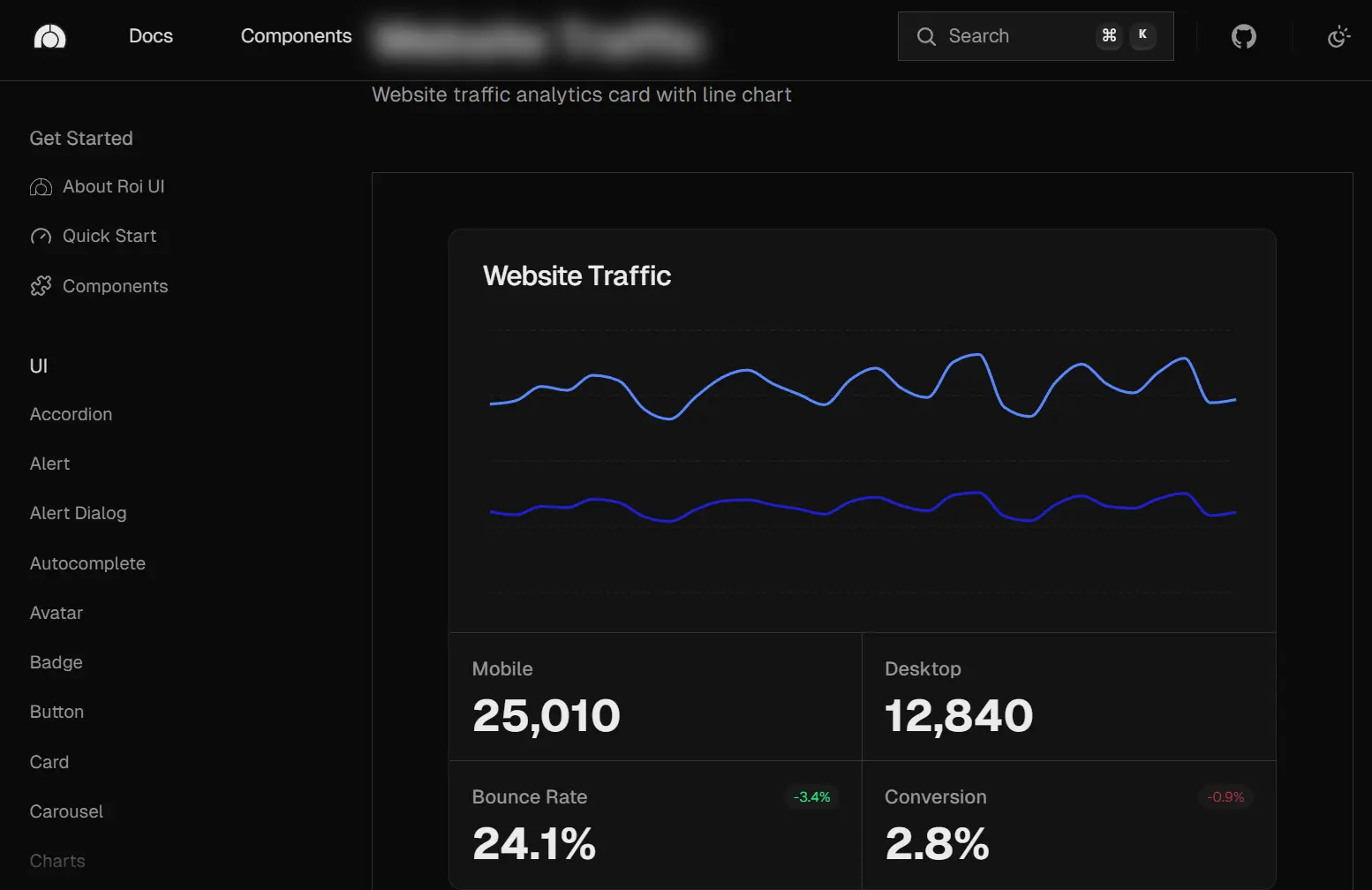This screenshot has width=1372, height=890.
Task: Click the K shortcut badge in search
Action: (1143, 36)
